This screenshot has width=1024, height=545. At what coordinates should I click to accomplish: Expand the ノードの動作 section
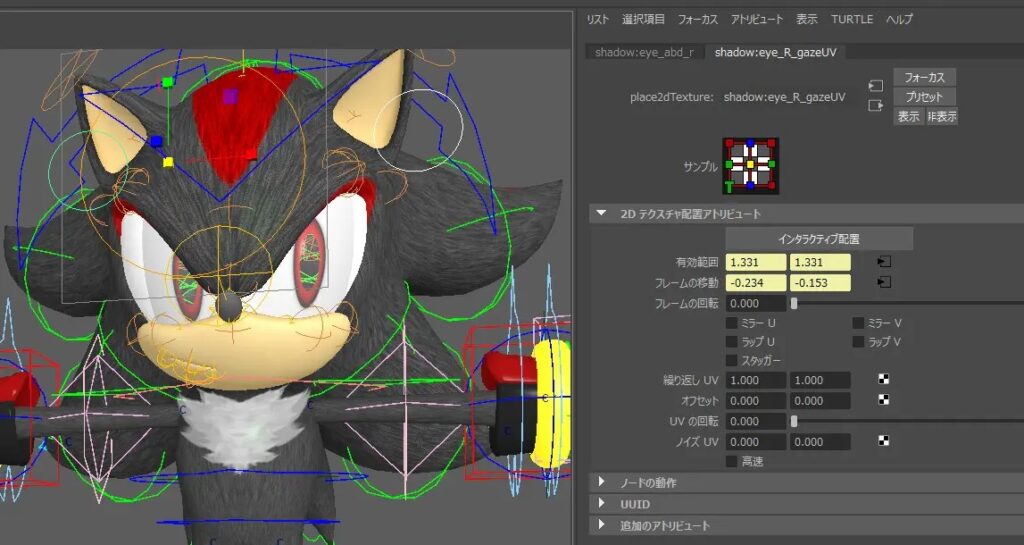tap(601, 483)
